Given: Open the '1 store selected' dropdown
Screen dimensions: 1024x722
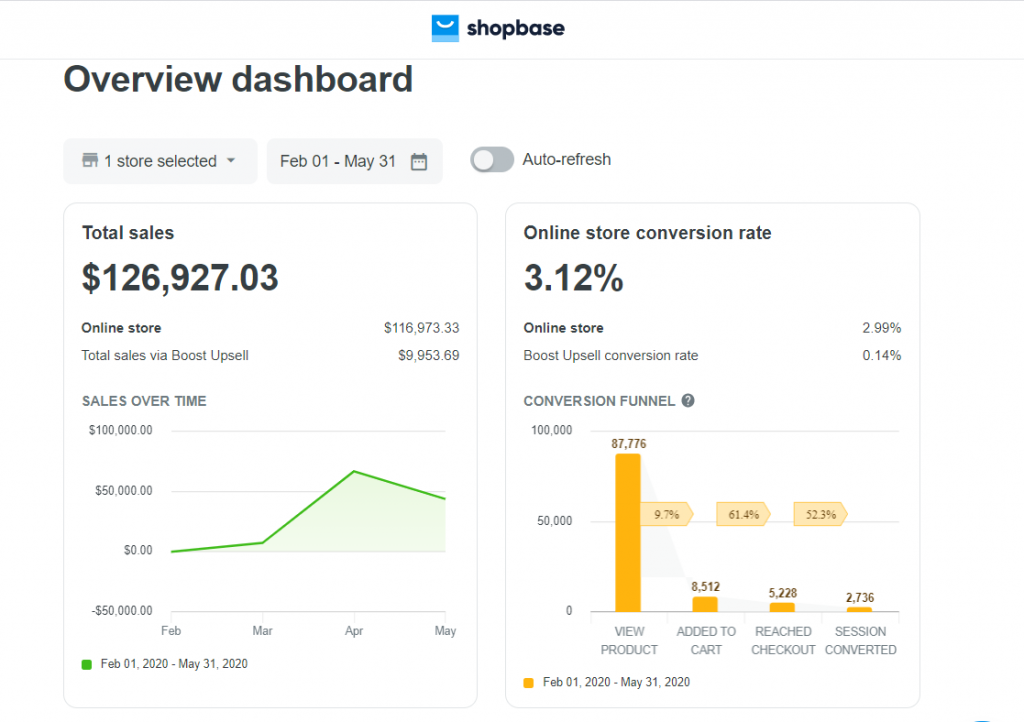Looking at the screenshot, I should click(x=160, y=161).
